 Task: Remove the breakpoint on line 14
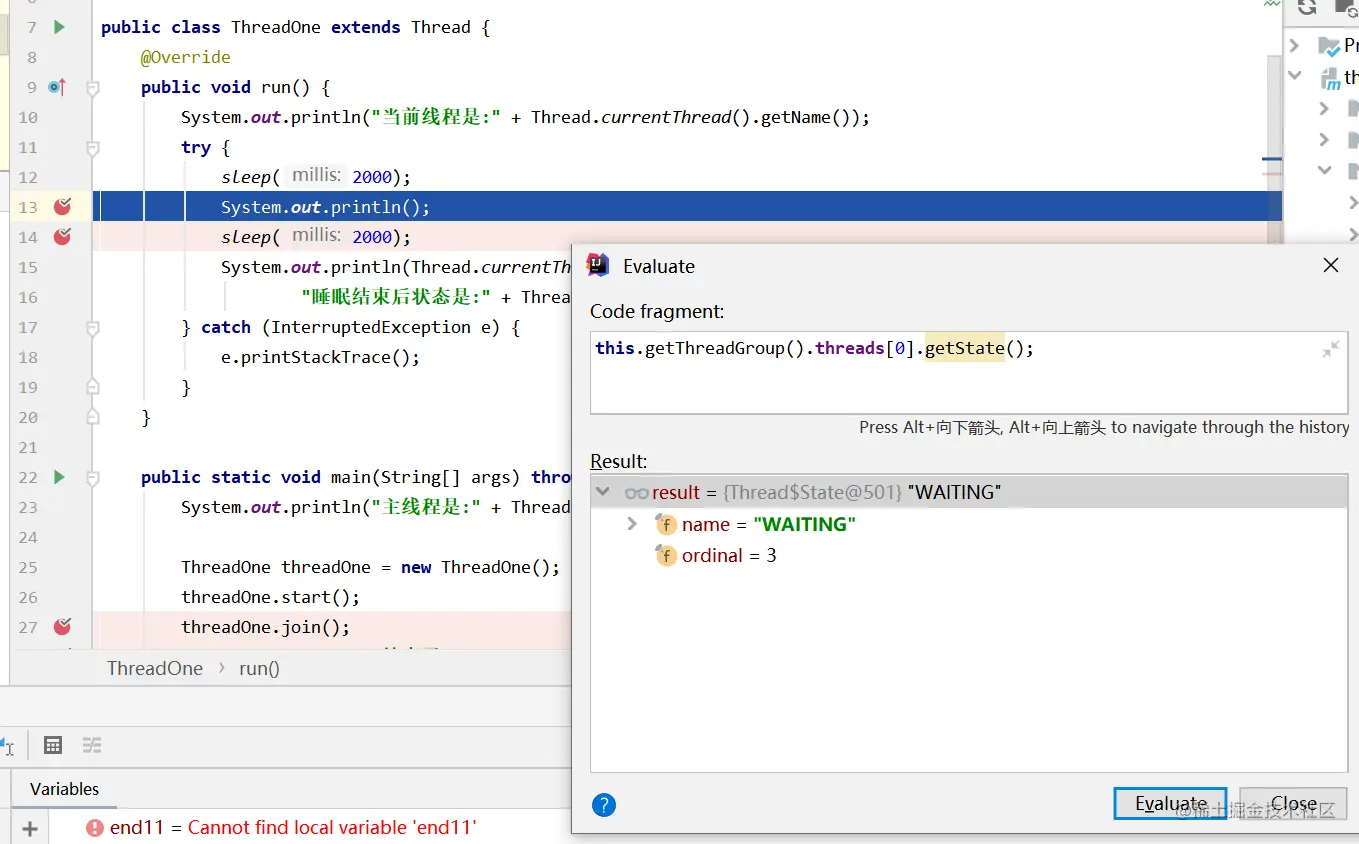point(62,237)
